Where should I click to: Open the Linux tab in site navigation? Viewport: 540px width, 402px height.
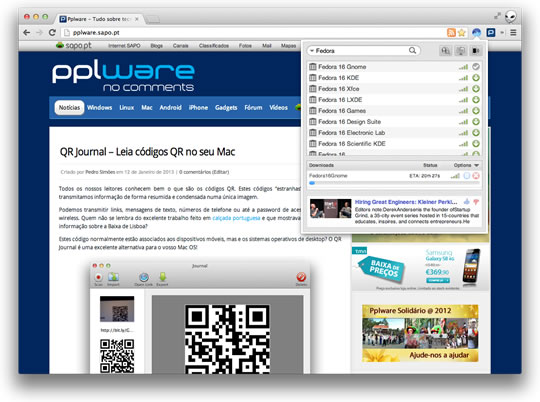(126, 107)
